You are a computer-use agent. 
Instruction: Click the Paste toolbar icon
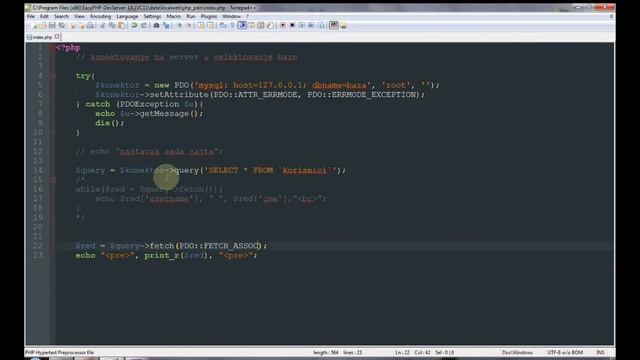pyautogui.click(x=121, y=25)
